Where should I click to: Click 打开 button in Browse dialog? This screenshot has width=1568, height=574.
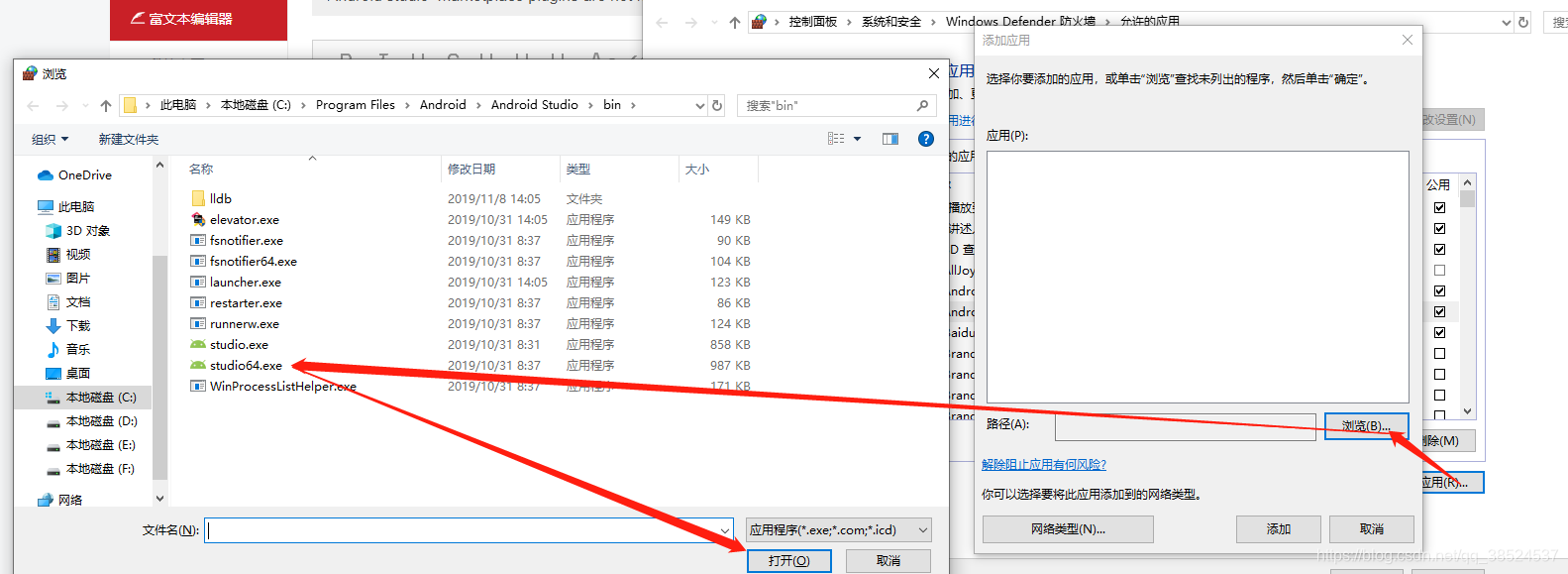click(789, 561)
